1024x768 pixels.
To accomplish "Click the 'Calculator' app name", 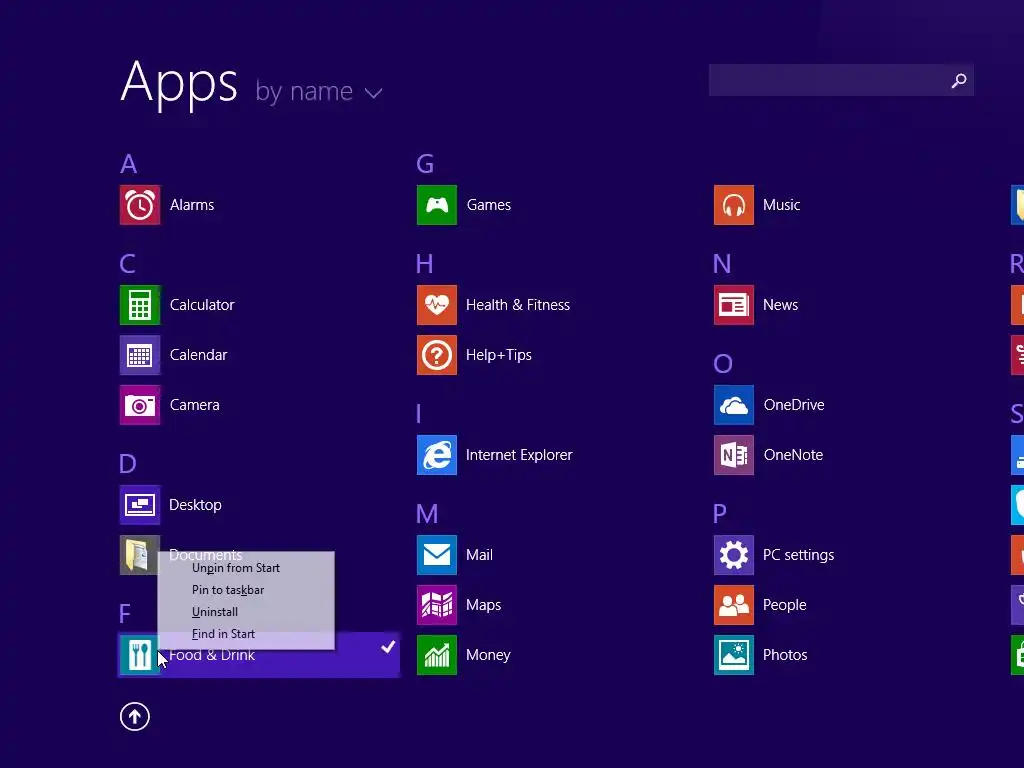I will click(x=202, y=305).
